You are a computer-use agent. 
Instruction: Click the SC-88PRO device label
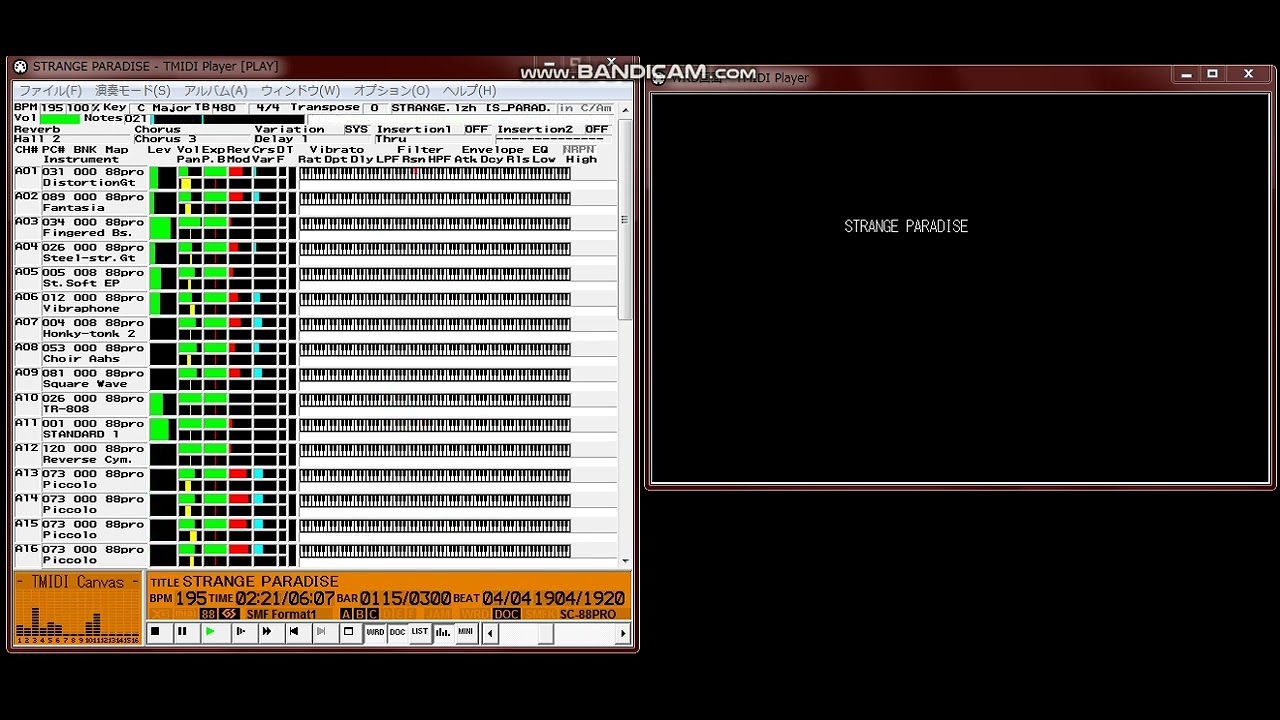pyautogui.click(x=587, y=614)
